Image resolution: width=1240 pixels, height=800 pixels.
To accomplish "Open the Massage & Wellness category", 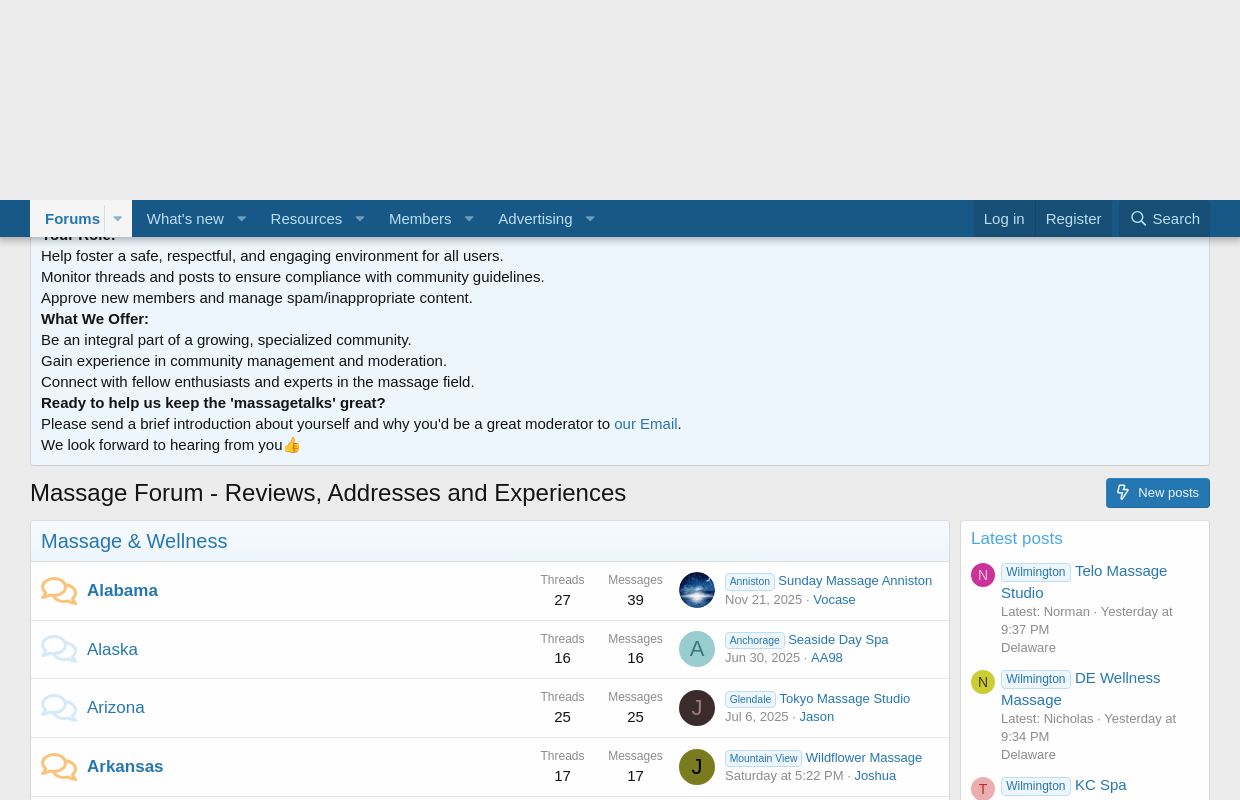I will (x=134, y=541).
